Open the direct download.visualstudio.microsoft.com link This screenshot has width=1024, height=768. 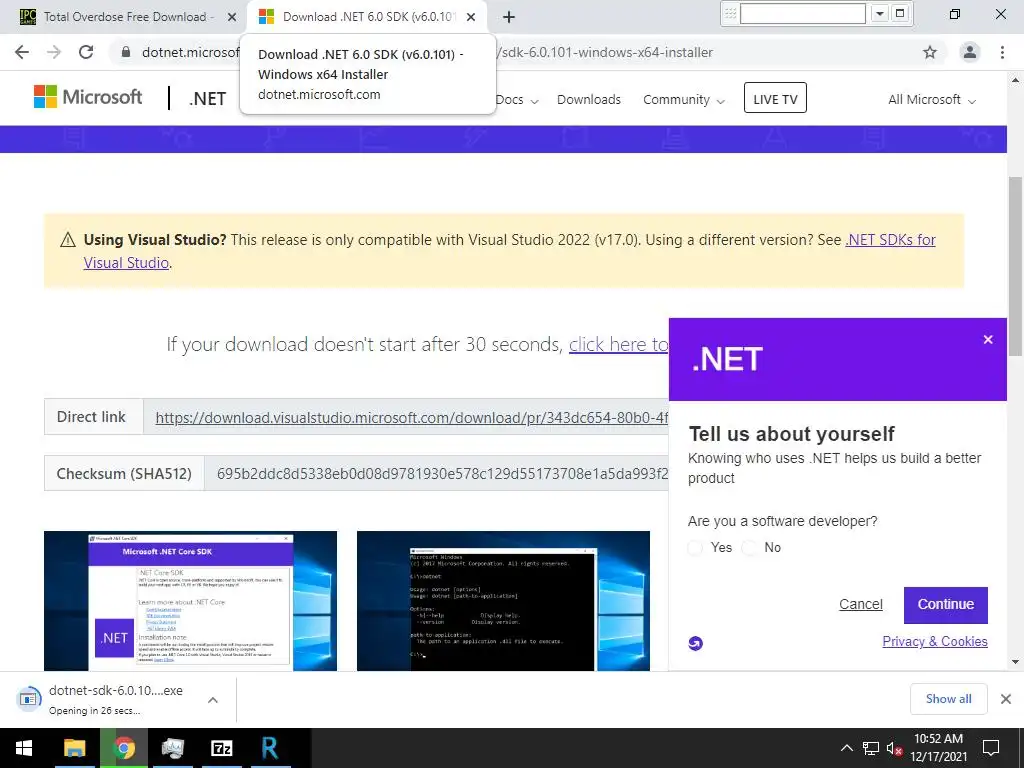[x=411, y=417]
